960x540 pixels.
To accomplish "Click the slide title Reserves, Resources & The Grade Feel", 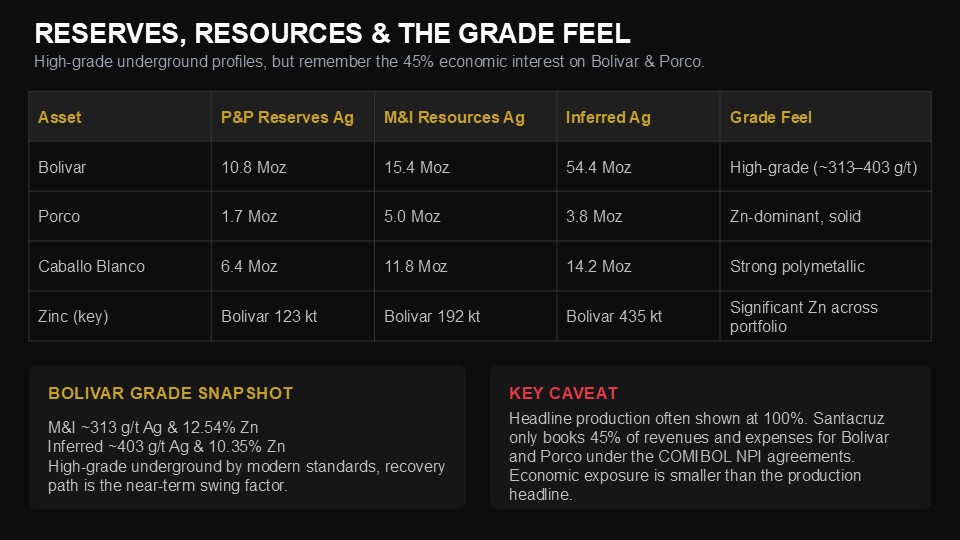I will (x=332, y=34).
